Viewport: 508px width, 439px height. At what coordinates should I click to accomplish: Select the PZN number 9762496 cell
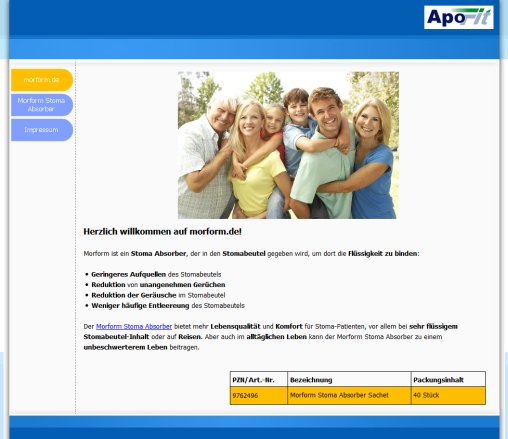pos(259,396)
